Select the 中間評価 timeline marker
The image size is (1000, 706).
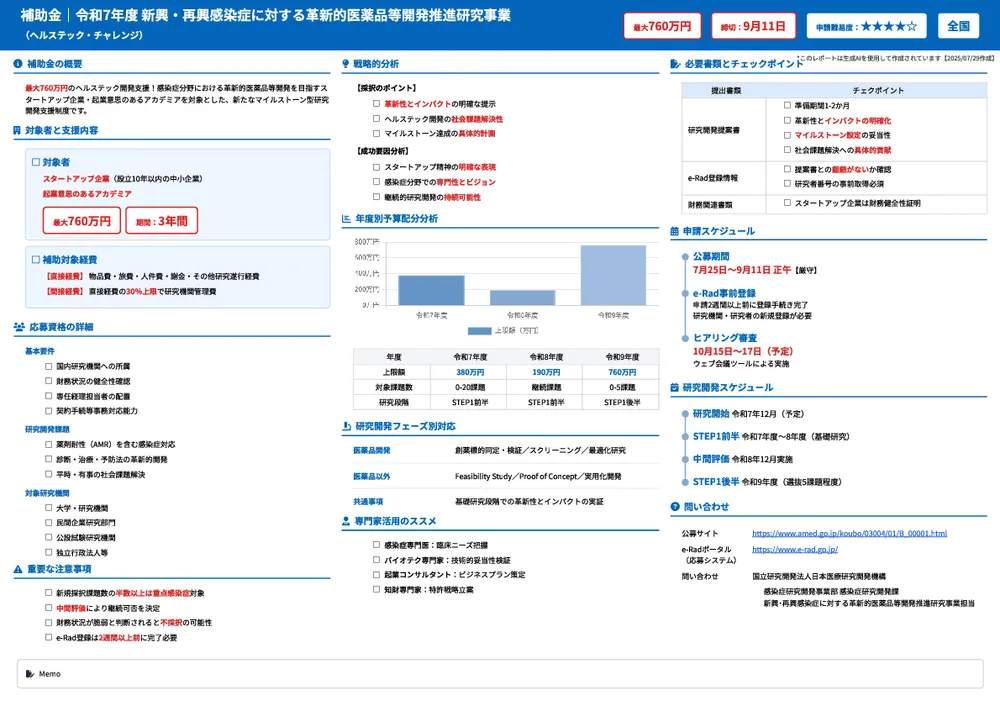click(685, 459)
